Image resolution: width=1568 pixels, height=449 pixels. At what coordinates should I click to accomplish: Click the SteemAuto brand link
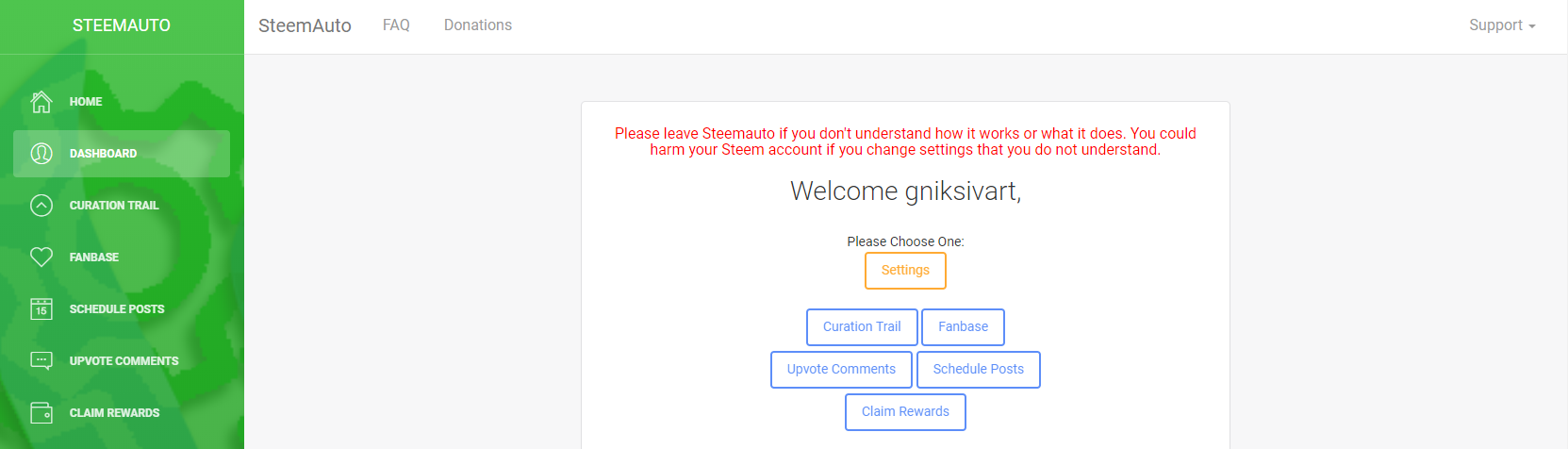point(305,25)
